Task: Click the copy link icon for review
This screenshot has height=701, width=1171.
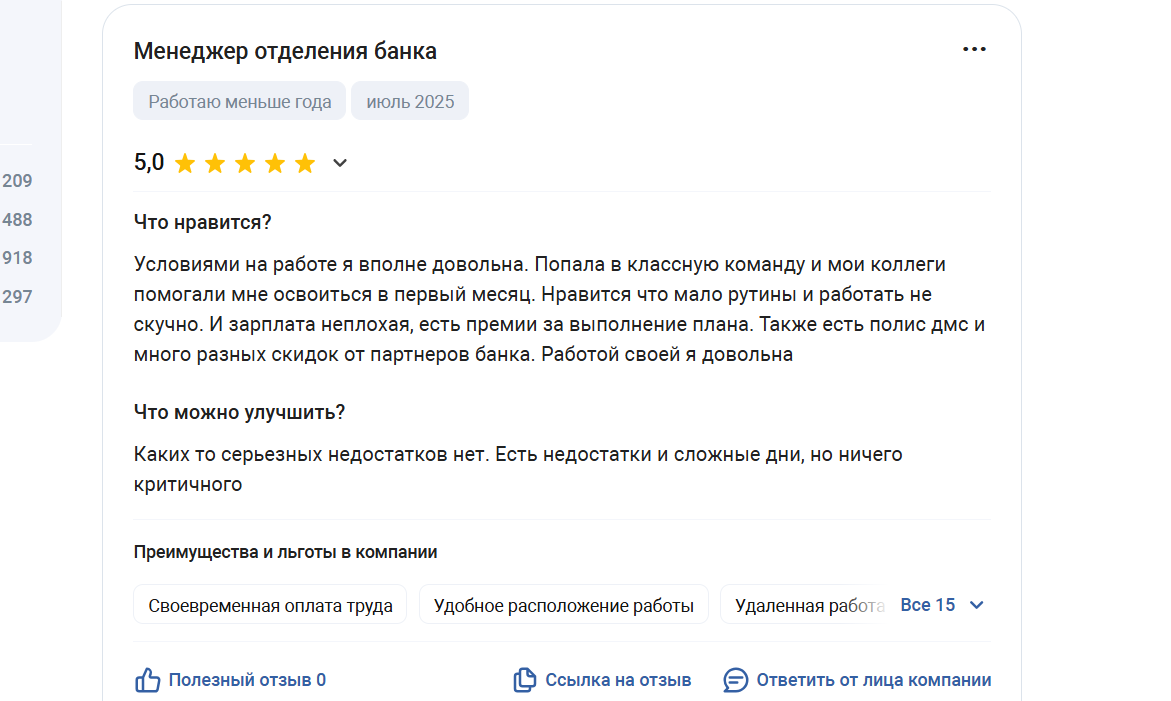Action: click(524, 680)
